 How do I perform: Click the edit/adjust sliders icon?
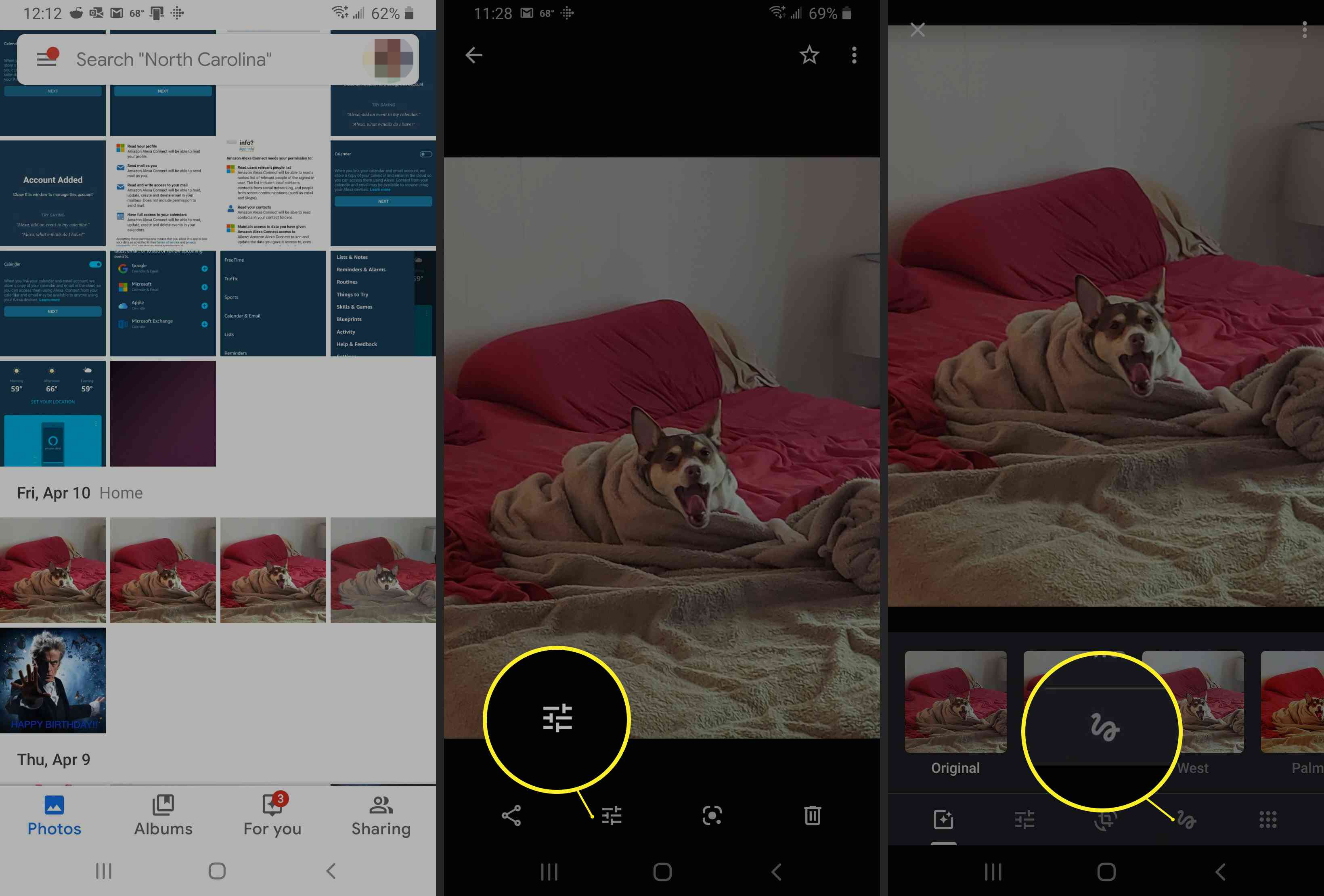[612, 815]
